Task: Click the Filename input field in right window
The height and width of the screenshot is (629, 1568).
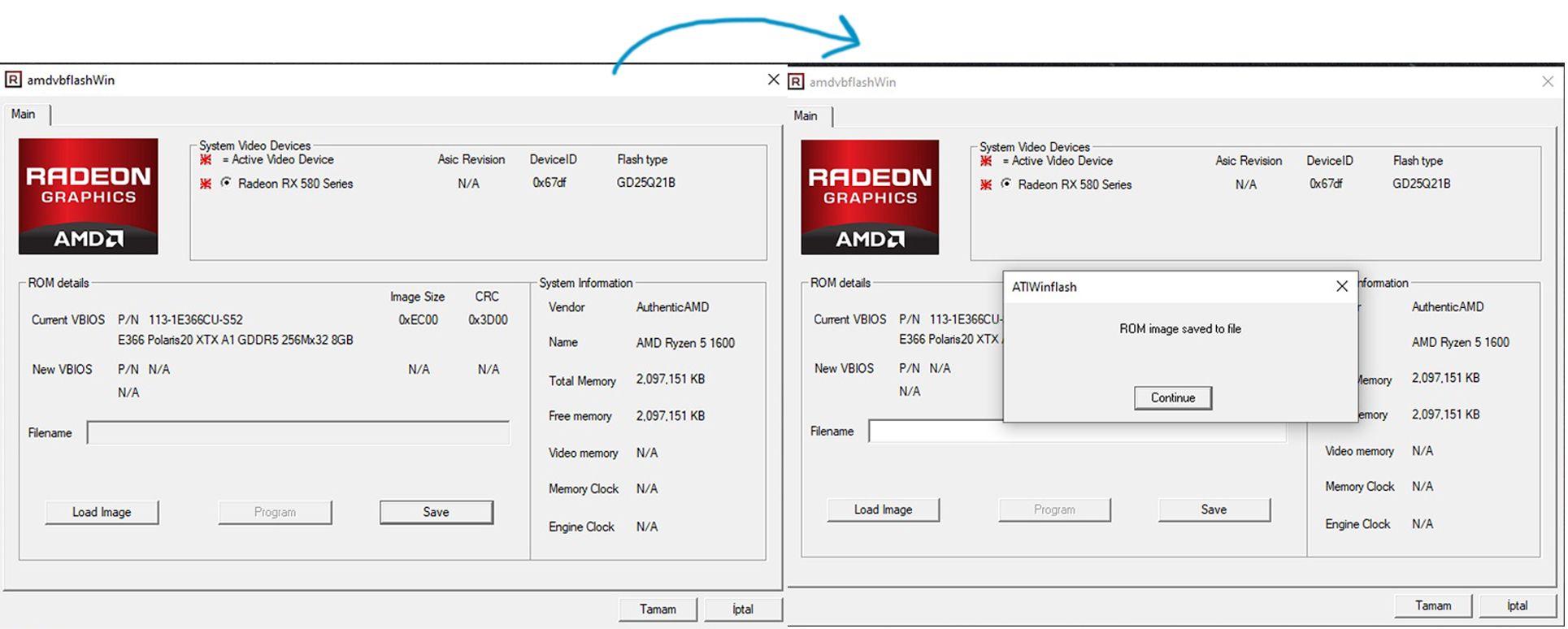Action: tap(1077, 431)
